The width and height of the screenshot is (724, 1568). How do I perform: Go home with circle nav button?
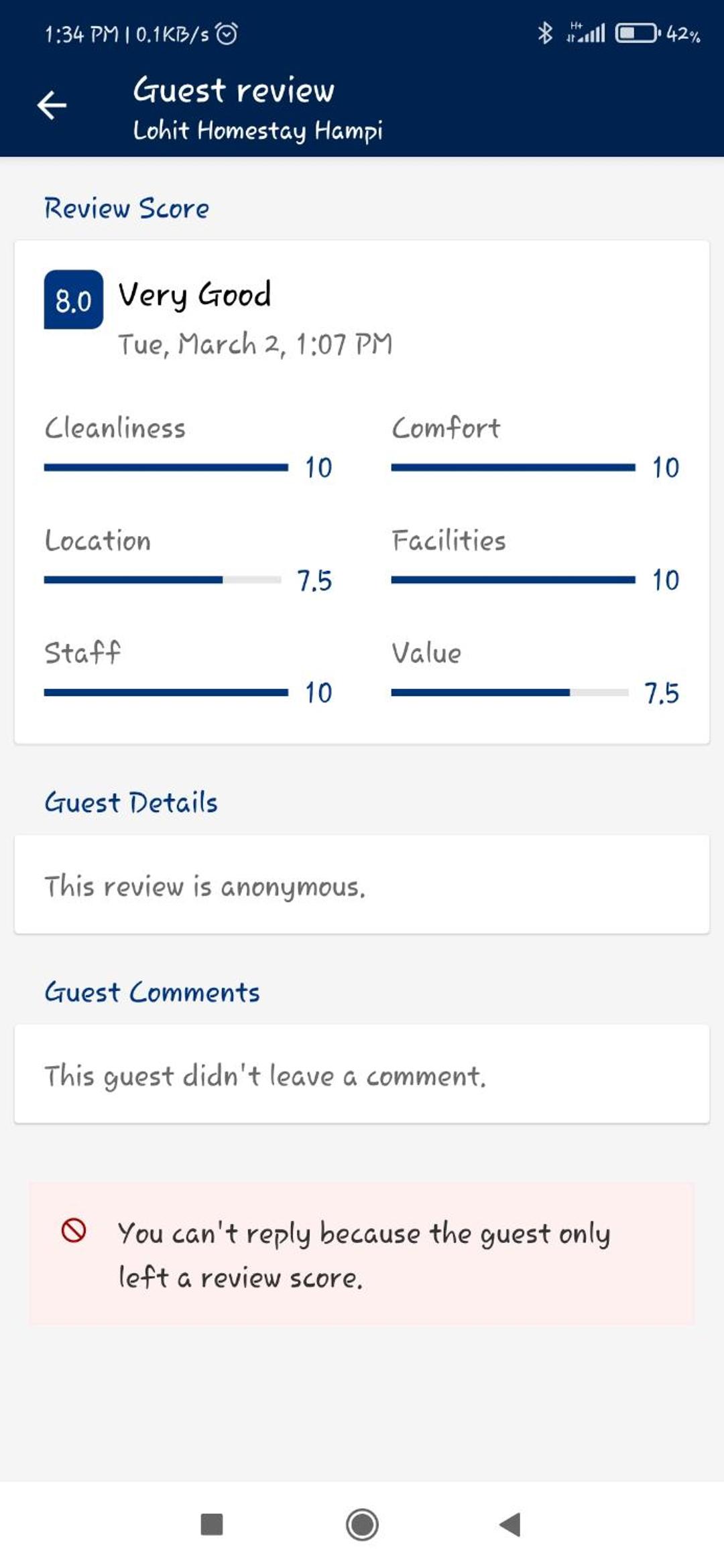click(362, 1524)
